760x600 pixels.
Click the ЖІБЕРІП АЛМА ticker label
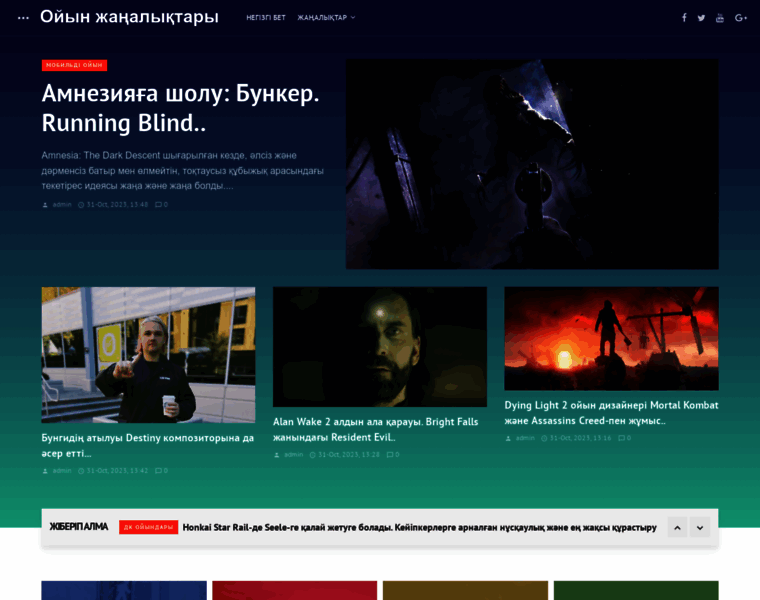(x=79, y=527)
